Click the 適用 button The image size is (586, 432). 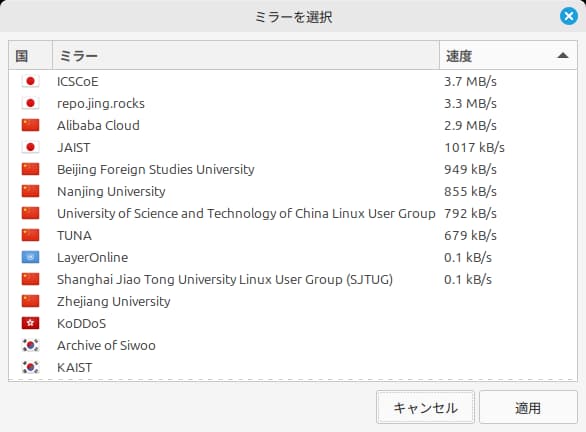(528, 407)
